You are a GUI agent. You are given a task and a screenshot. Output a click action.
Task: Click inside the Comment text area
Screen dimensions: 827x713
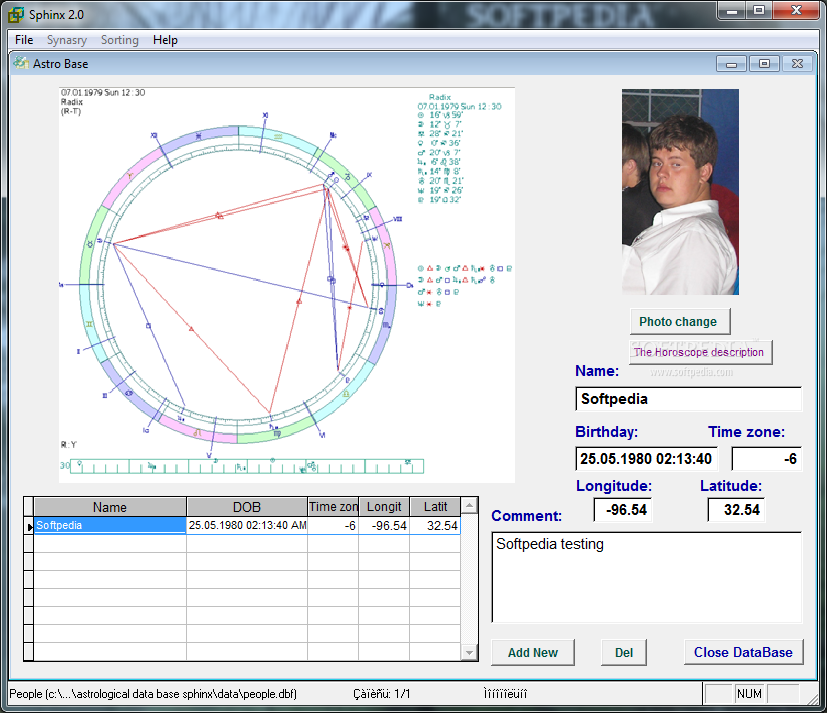pyautogui.click(x=647, y=577)
